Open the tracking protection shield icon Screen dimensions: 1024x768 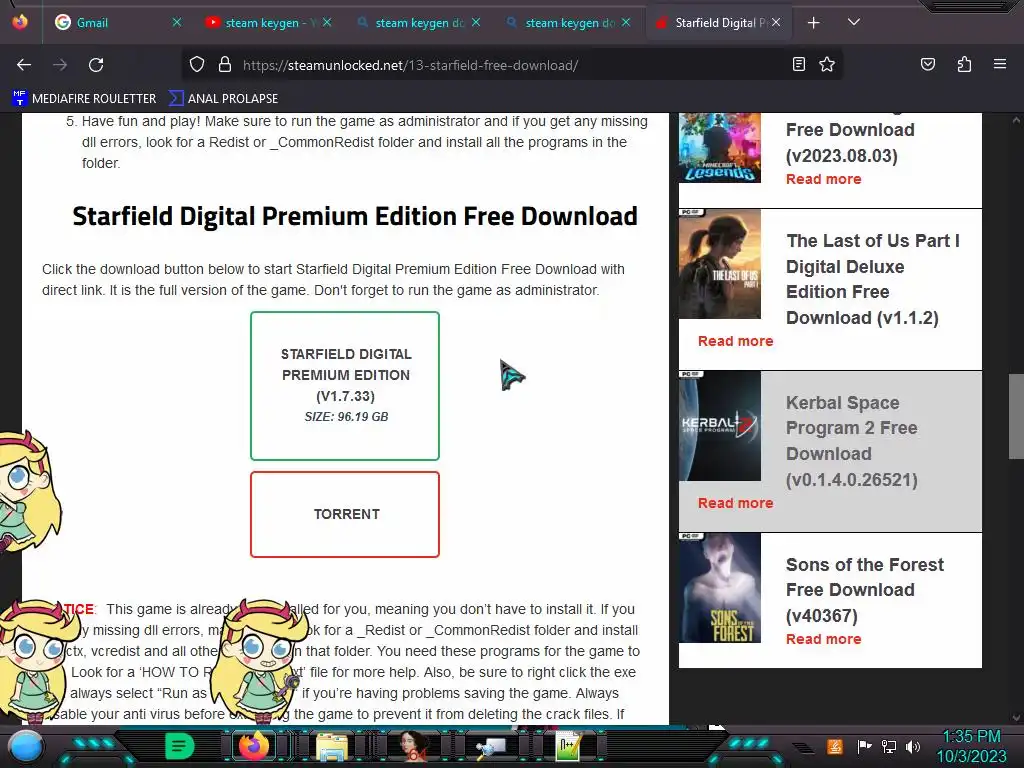(x=197, y=65)
